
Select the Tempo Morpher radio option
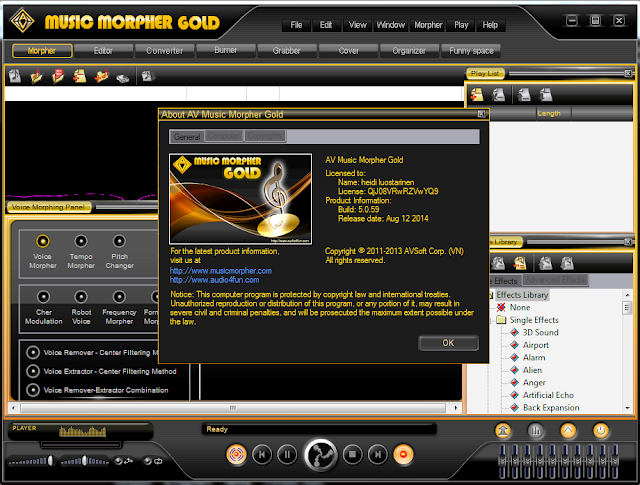(81, 242)
